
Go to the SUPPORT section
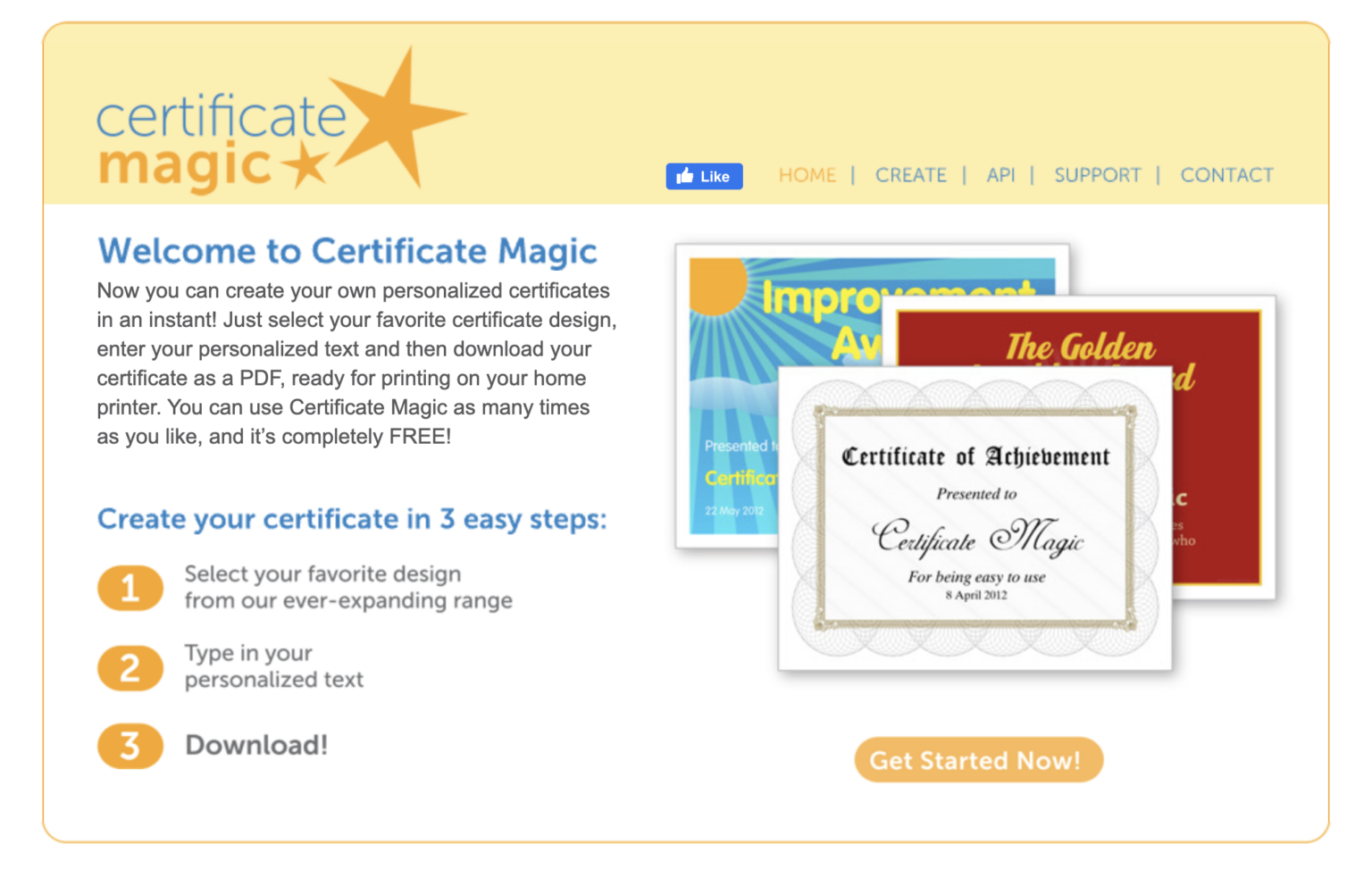[1097, 175]
